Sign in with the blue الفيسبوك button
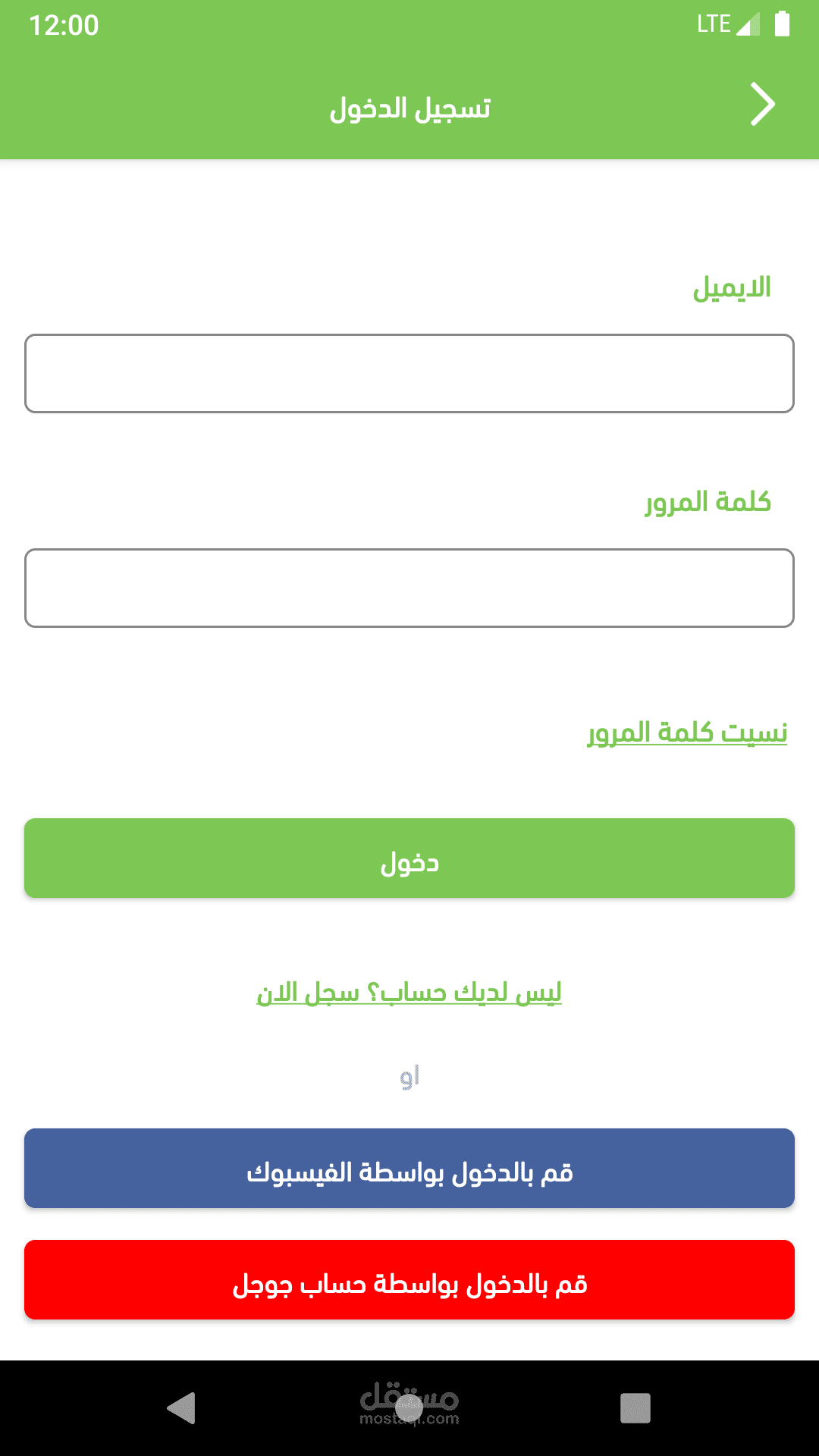 (x=409, y=1168)
